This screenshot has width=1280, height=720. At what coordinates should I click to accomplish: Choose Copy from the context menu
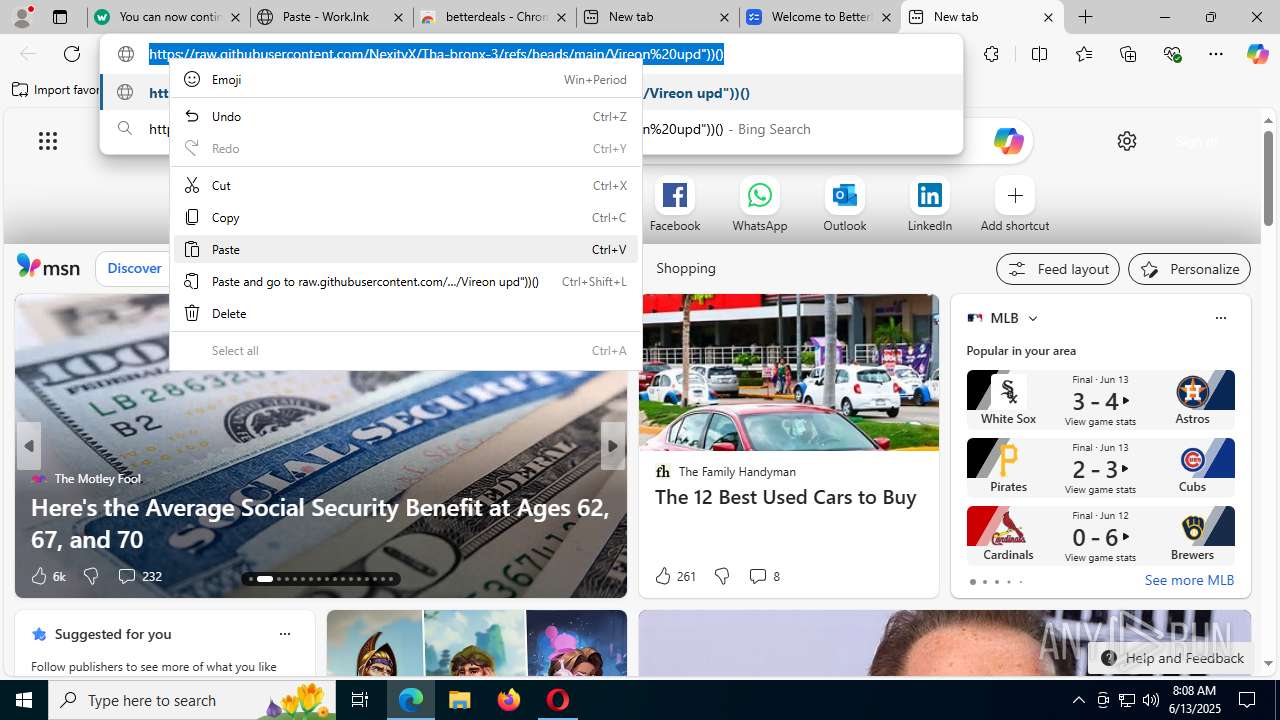405,218
